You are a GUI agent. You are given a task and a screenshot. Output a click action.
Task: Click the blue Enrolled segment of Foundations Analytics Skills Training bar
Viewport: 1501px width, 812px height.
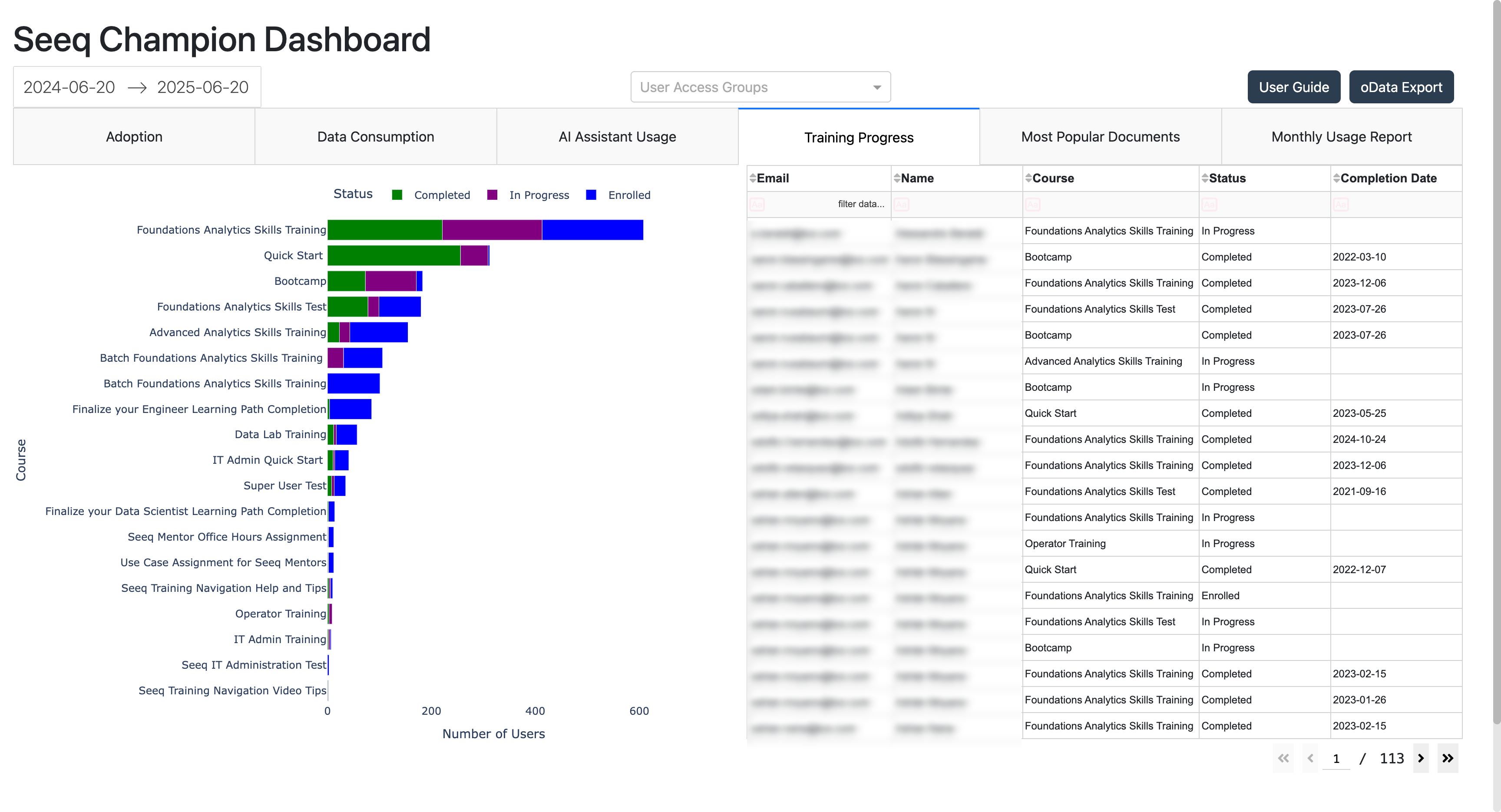pyautogui.click(x=592, y=230)
